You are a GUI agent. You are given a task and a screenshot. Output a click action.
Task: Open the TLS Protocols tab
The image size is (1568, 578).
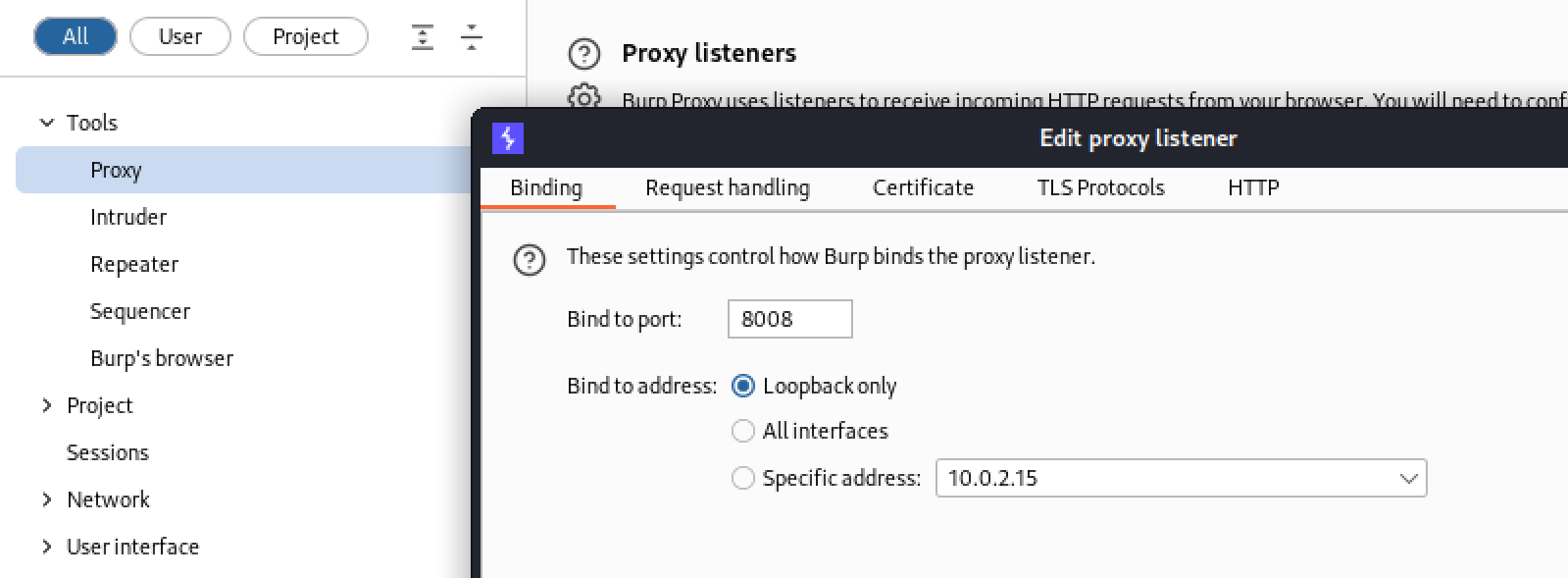pos(1100,187)
